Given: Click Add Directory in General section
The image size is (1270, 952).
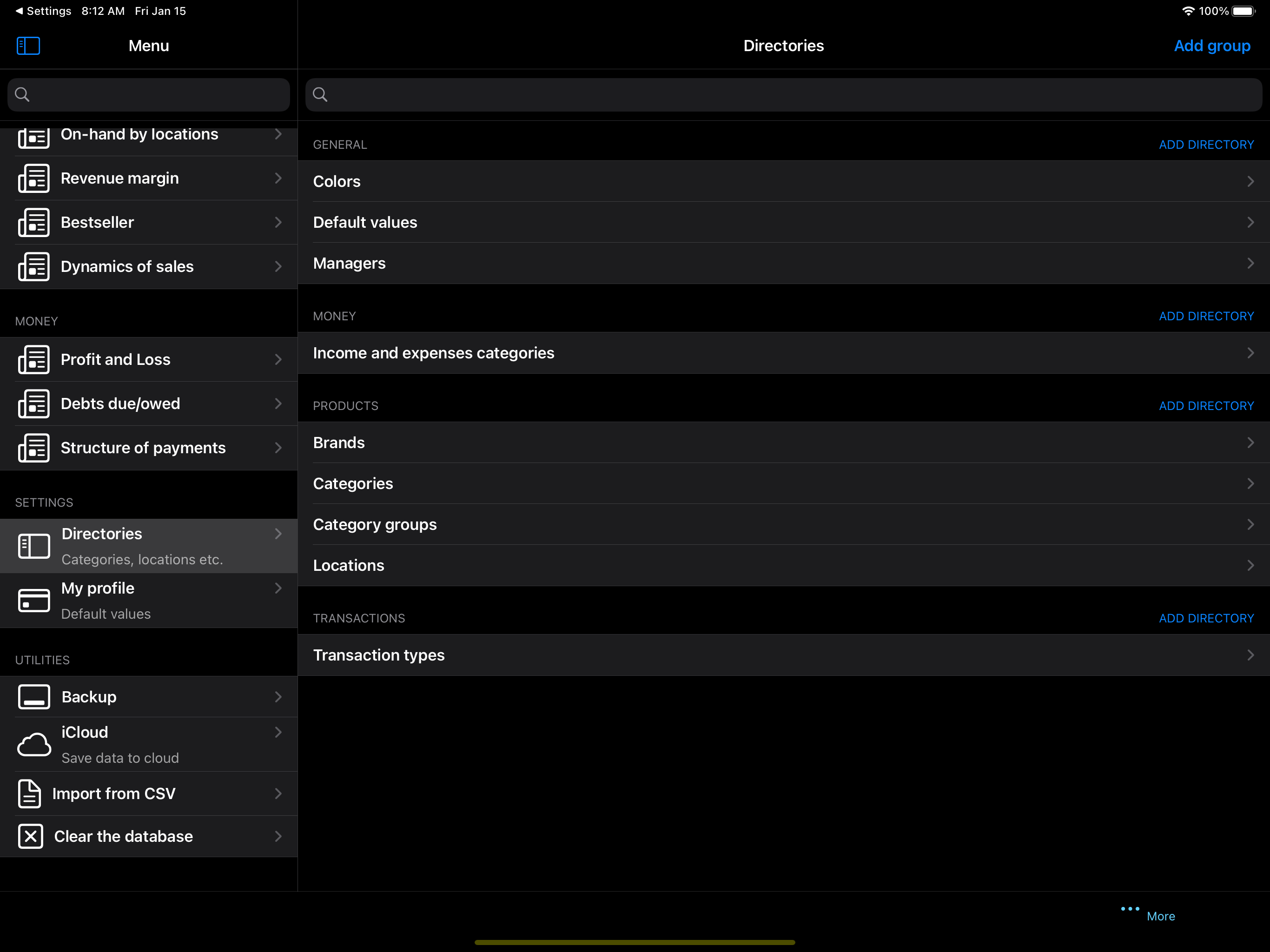Looking at the screenshot, I should 1206,145.
